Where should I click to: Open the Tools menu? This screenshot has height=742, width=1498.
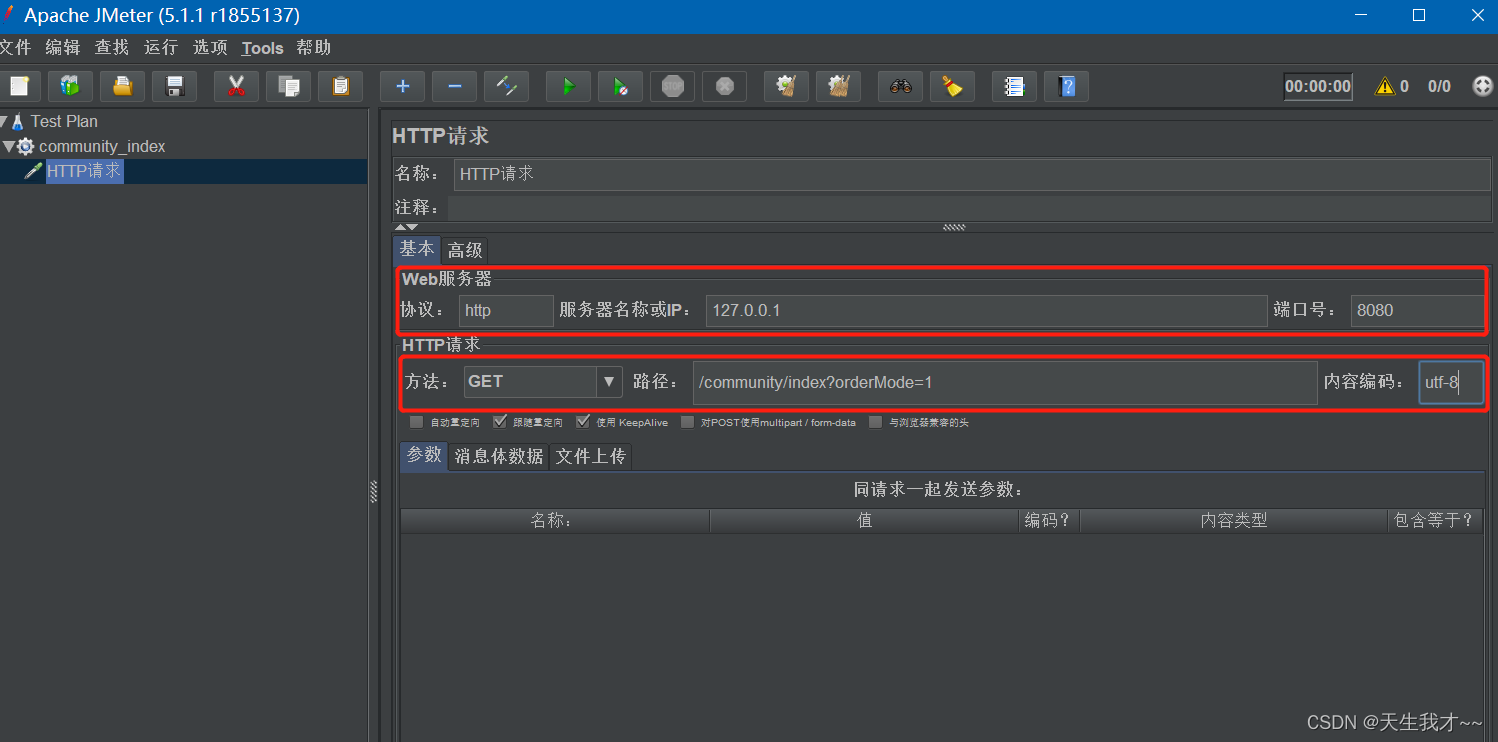click(262, 48)
